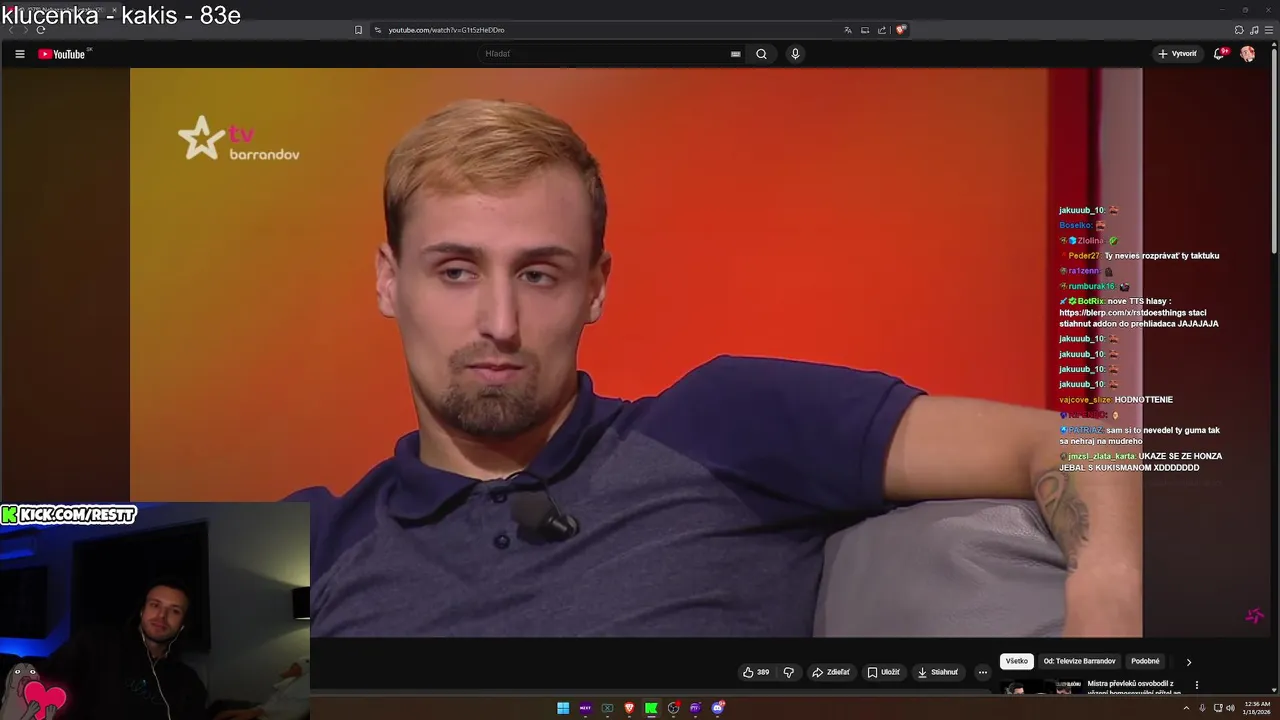Bookmark this page icon in address bar
The height and width of the screenshot is (720, 1280).
[x=358, y=30]
